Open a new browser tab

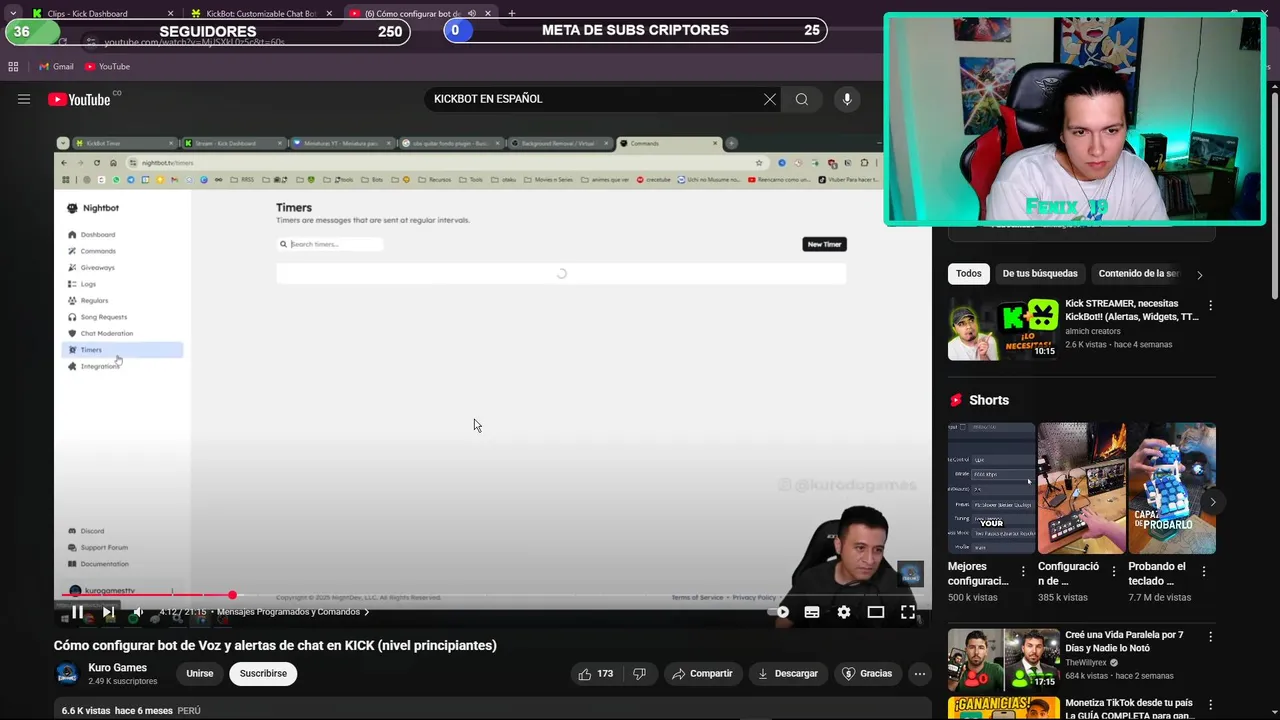[512, 14]
